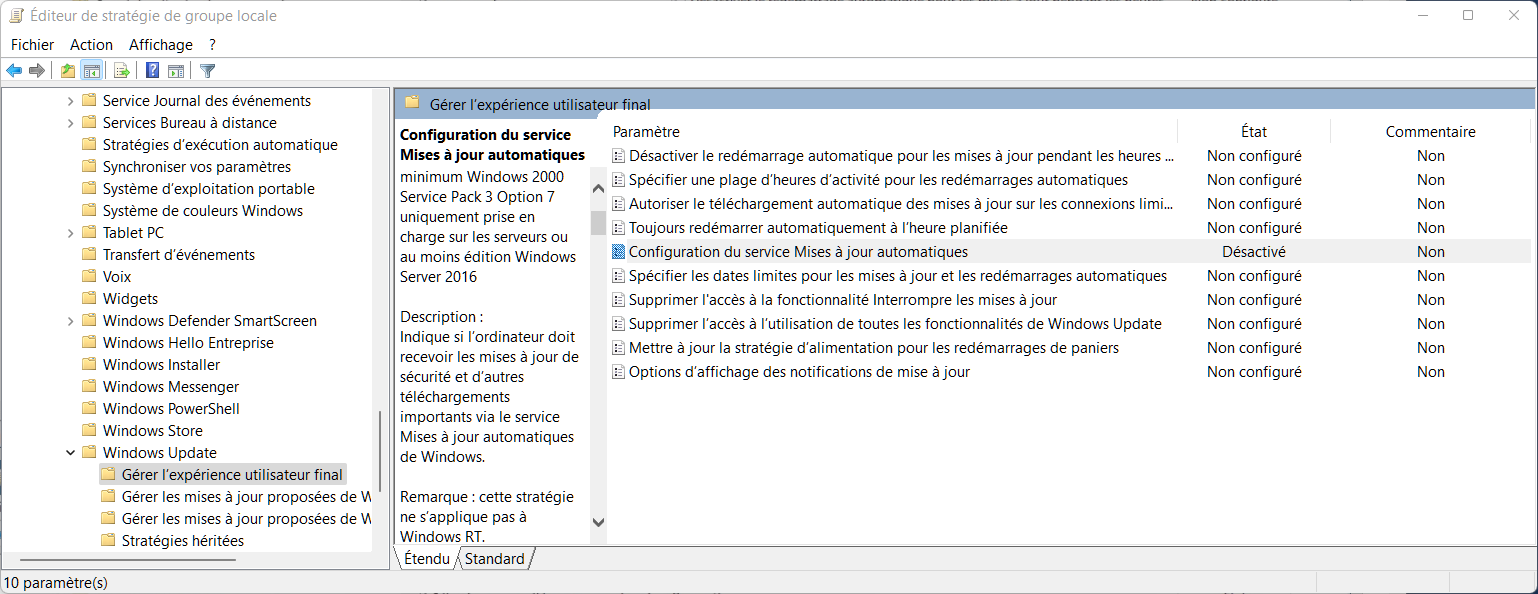Click policy icon of Autoriser le téléchargement automatique

tap(619, 204)
